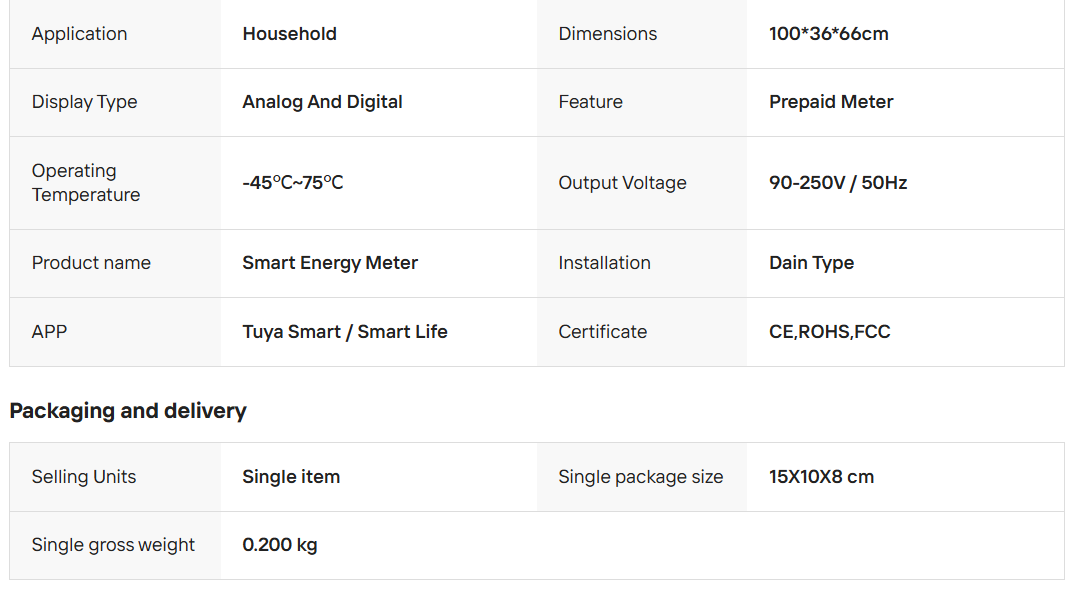
Task: Click the "Household" application value
Action: coord(289,34)
